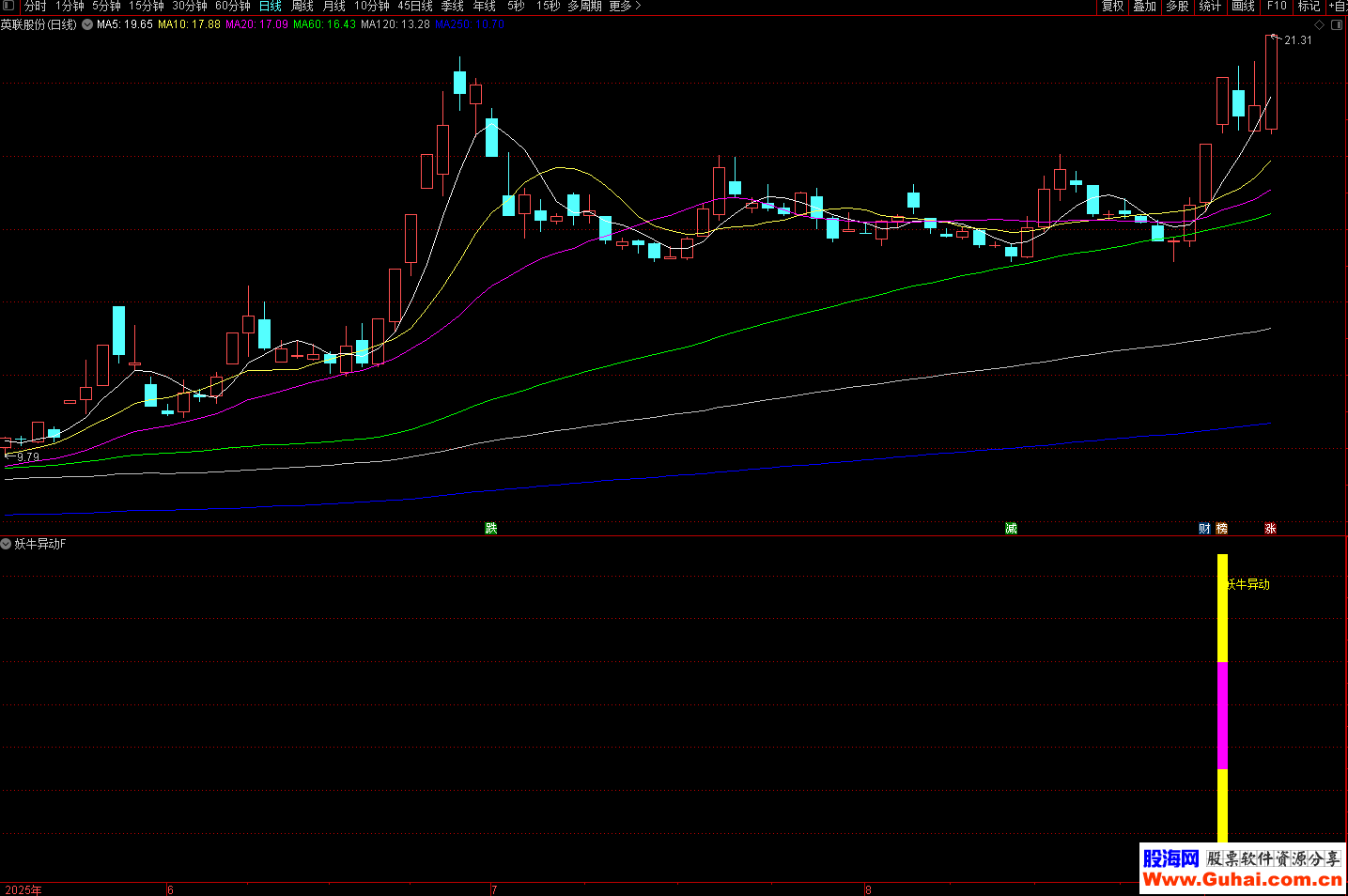This screenshot has width=1348, height=896.
Task: Click the 复权 button
Action: pyautogui.click(x=1113, y=6)
